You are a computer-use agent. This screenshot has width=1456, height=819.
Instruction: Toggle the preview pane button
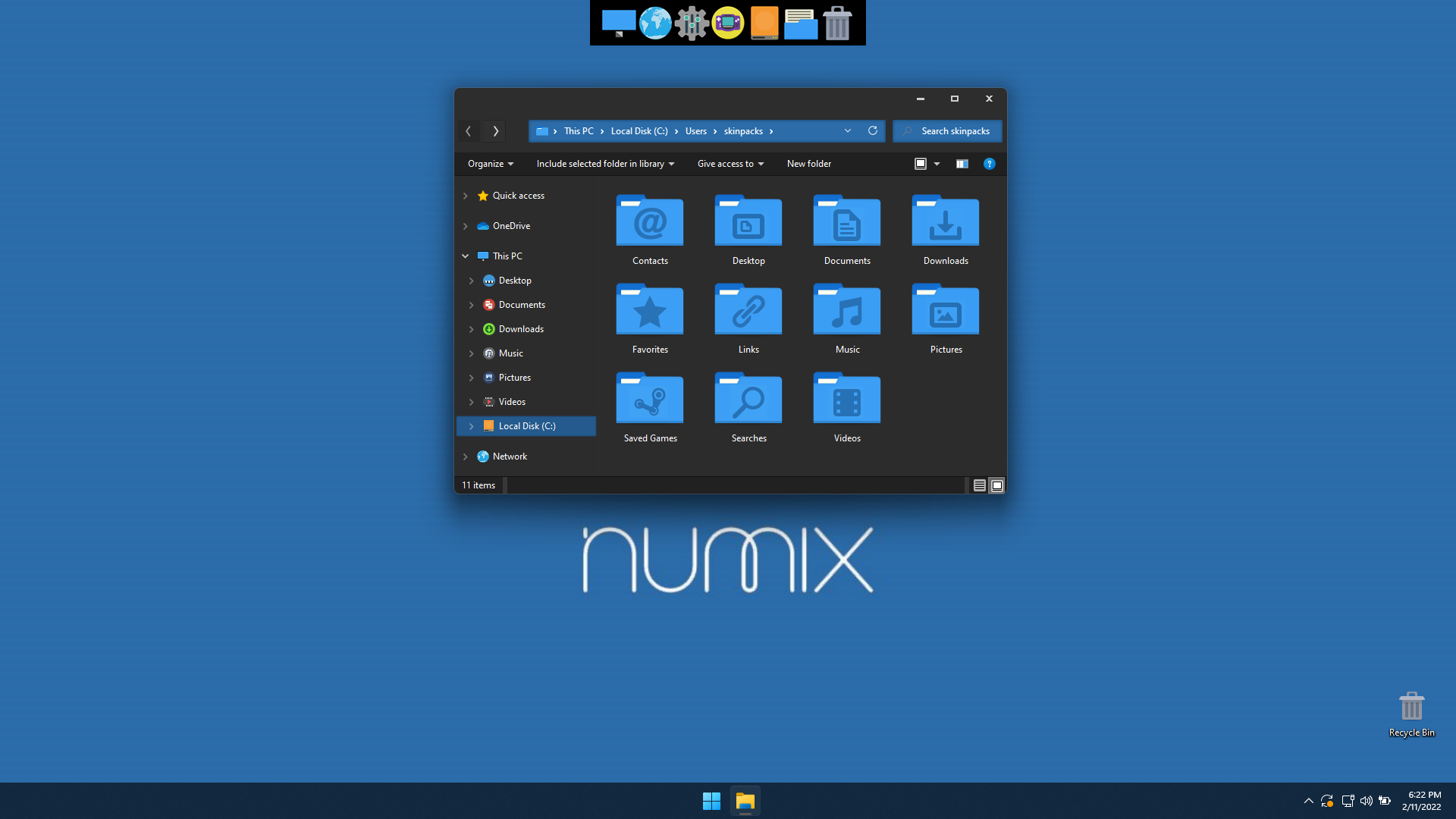962,164
